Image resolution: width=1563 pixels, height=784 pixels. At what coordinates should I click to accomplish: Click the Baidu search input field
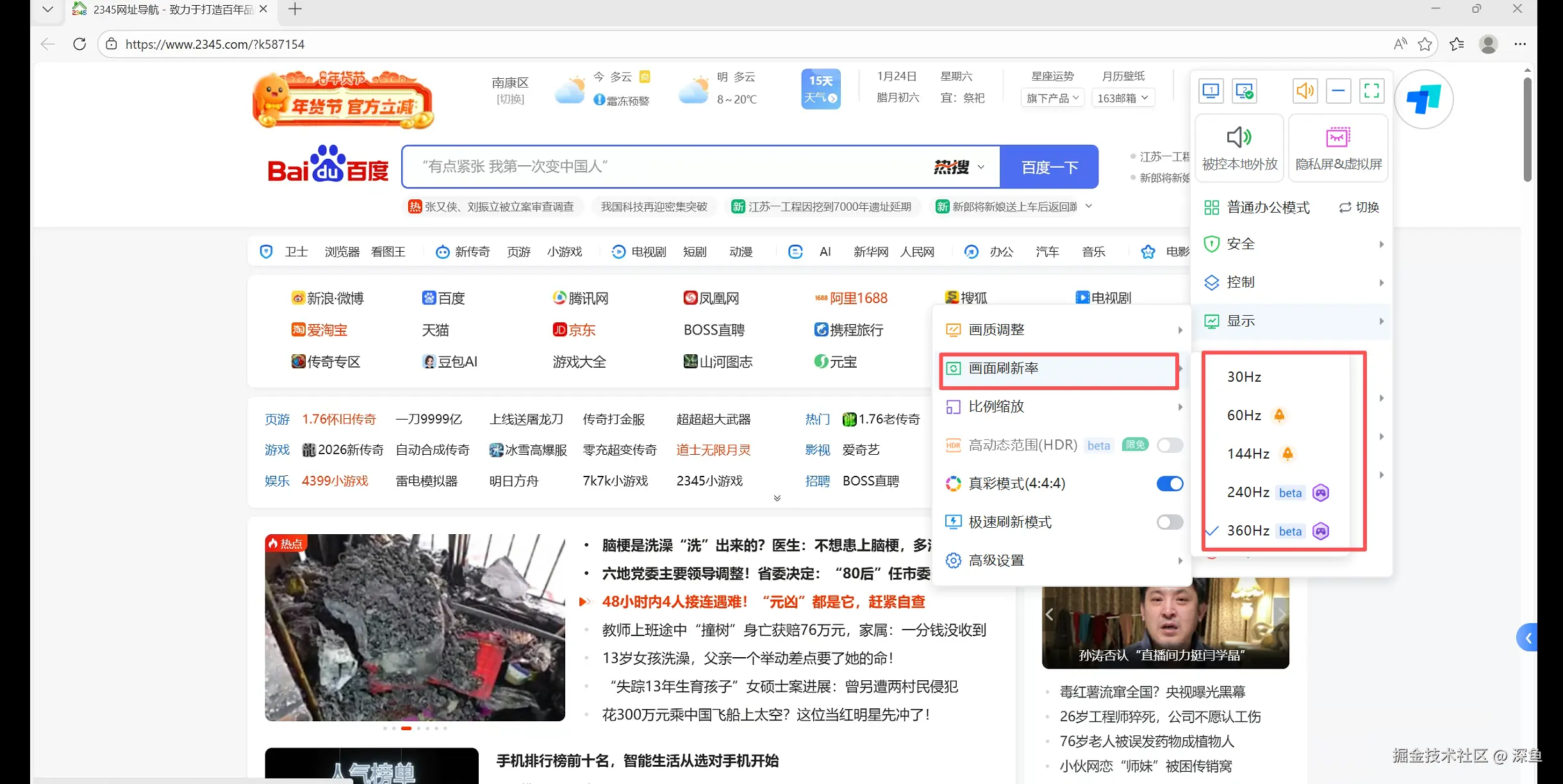click(666, 167)
